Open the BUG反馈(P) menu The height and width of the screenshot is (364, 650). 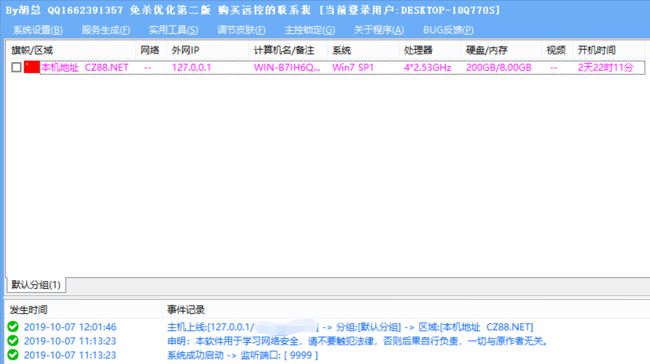pyautogui.click(x=448, y=30)
